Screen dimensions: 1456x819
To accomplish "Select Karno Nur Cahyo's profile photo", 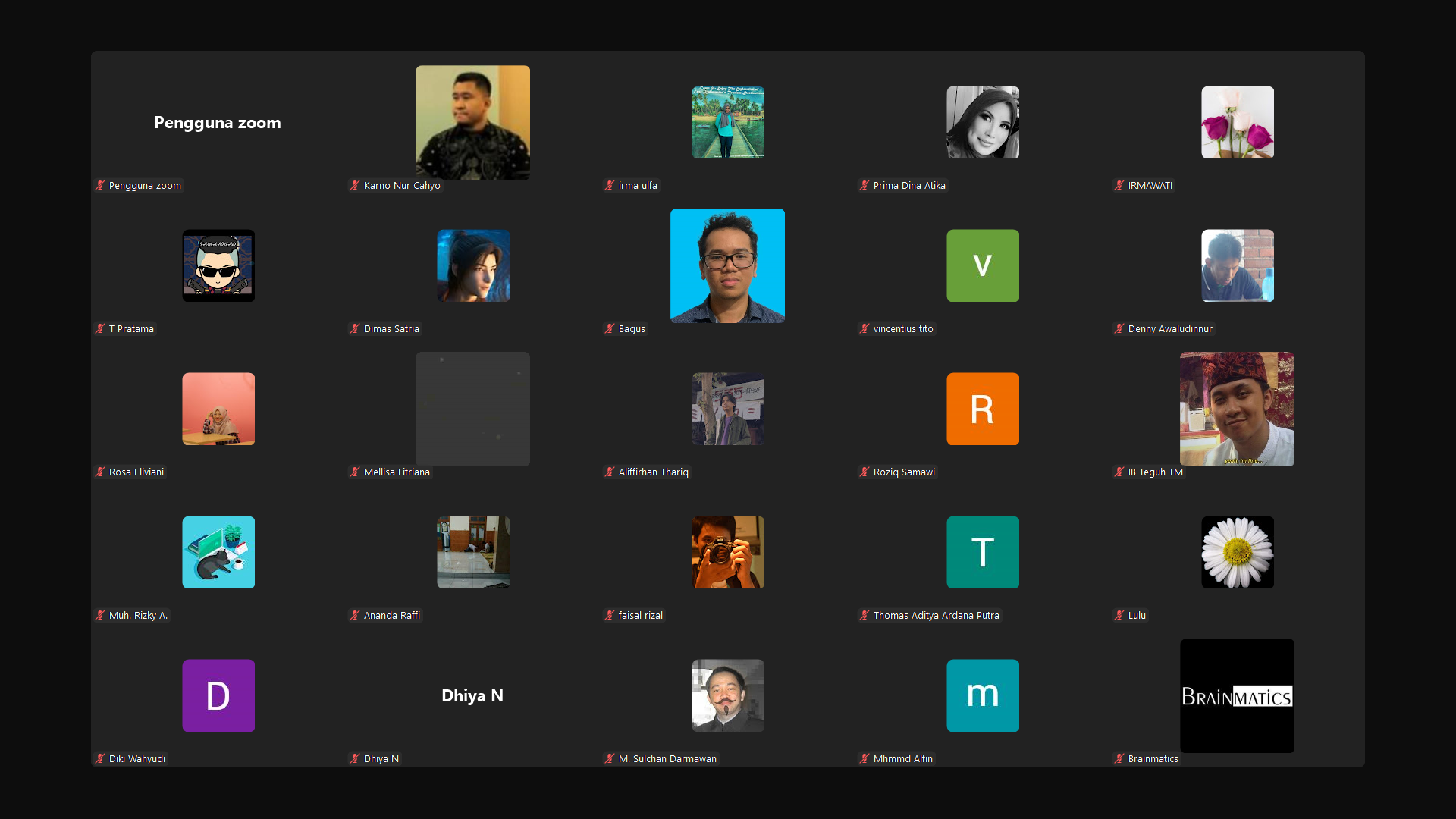I will tap(472, 122).
